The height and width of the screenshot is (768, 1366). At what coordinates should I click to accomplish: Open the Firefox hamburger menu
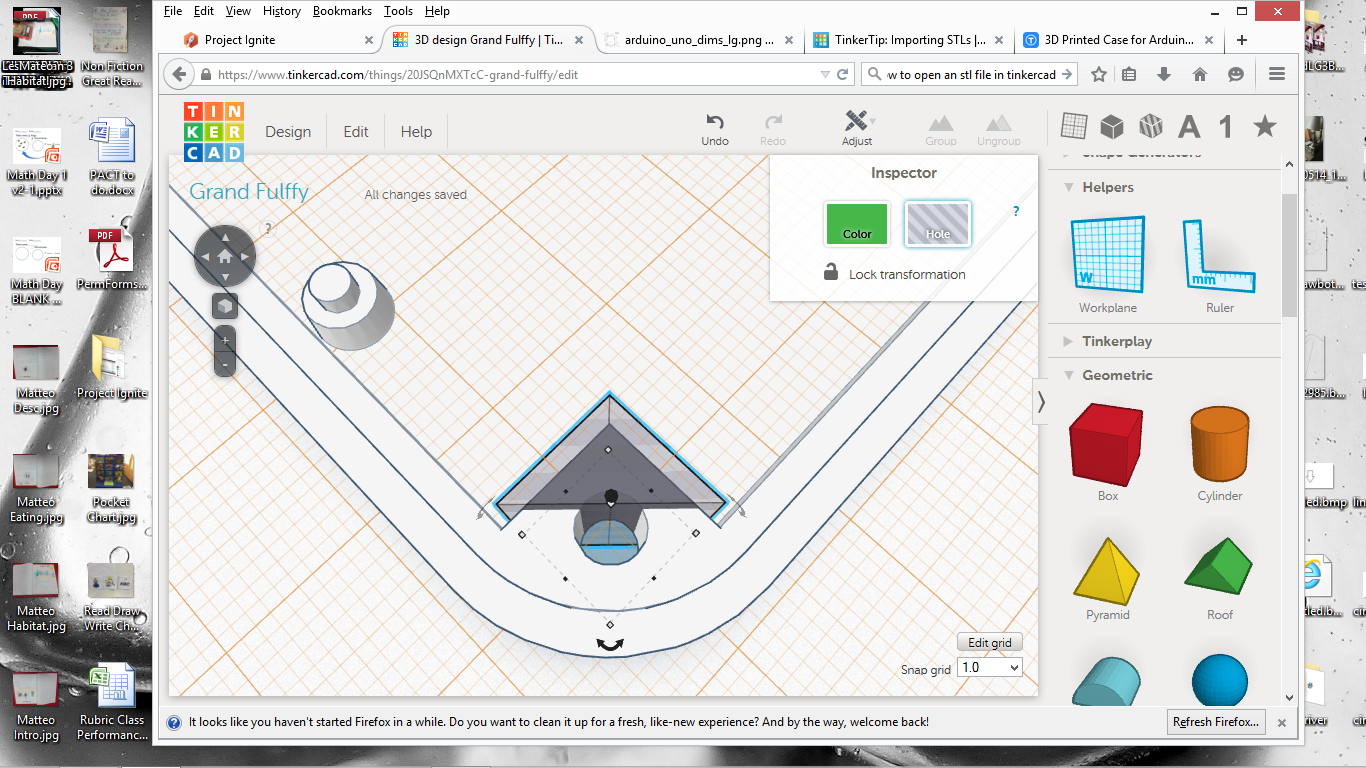(x=1277, y=74)
